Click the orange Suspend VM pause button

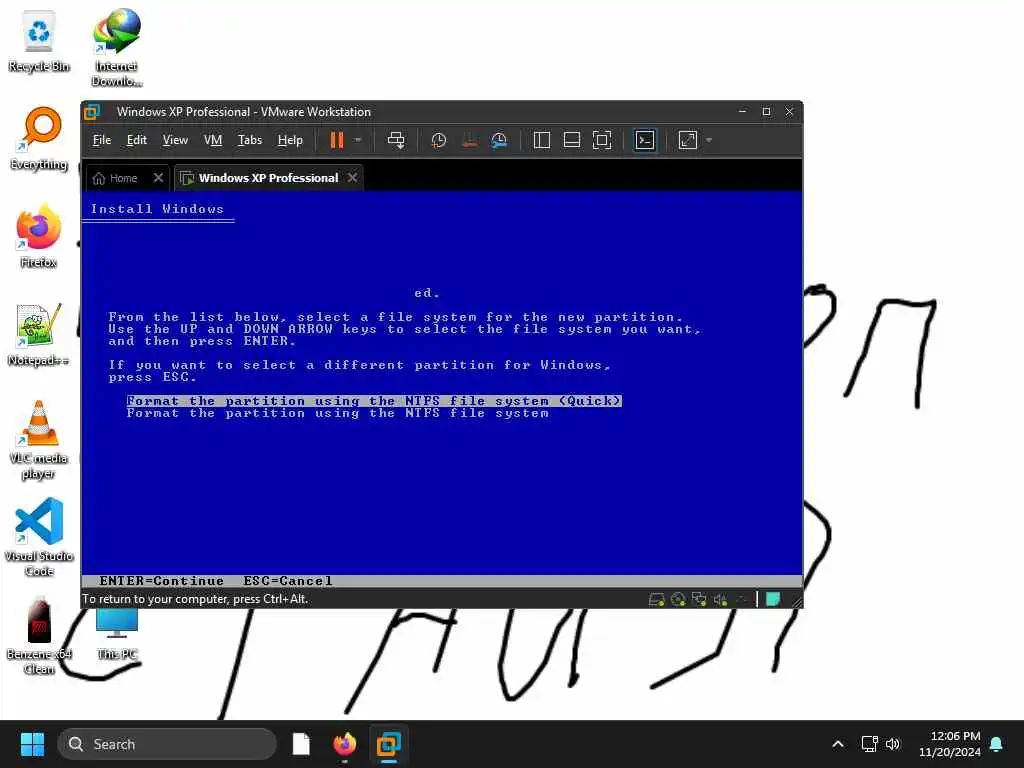tap(336, 140)
